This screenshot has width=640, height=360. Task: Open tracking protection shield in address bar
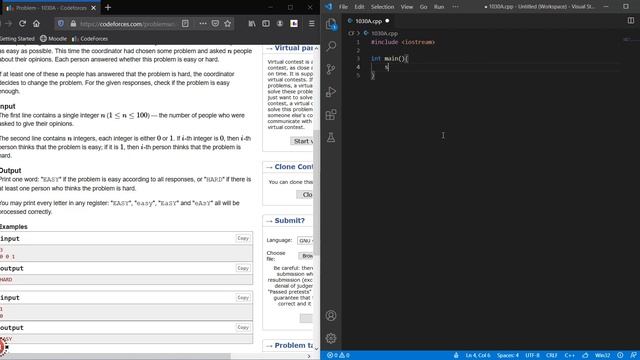pos(61,24)
